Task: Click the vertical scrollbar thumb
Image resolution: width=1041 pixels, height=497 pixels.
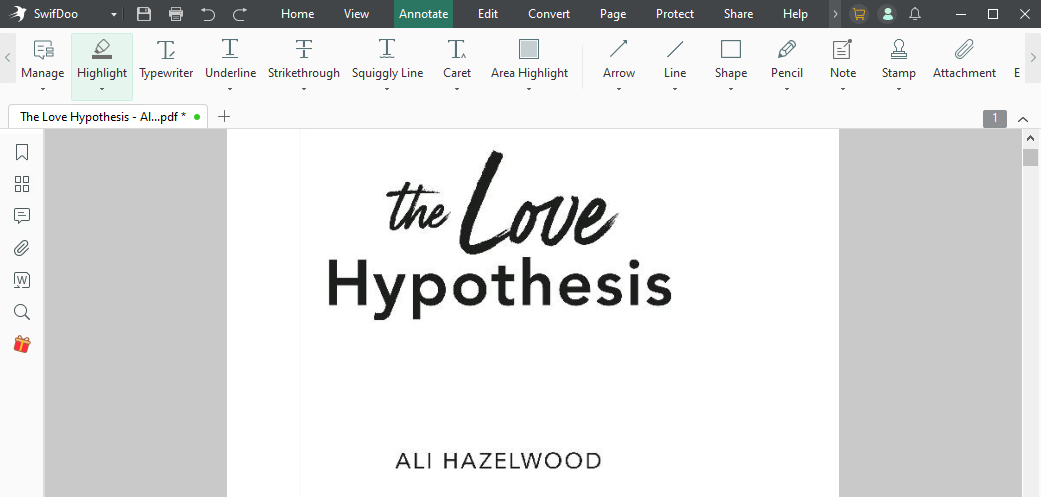Action: pos(1030,157)
